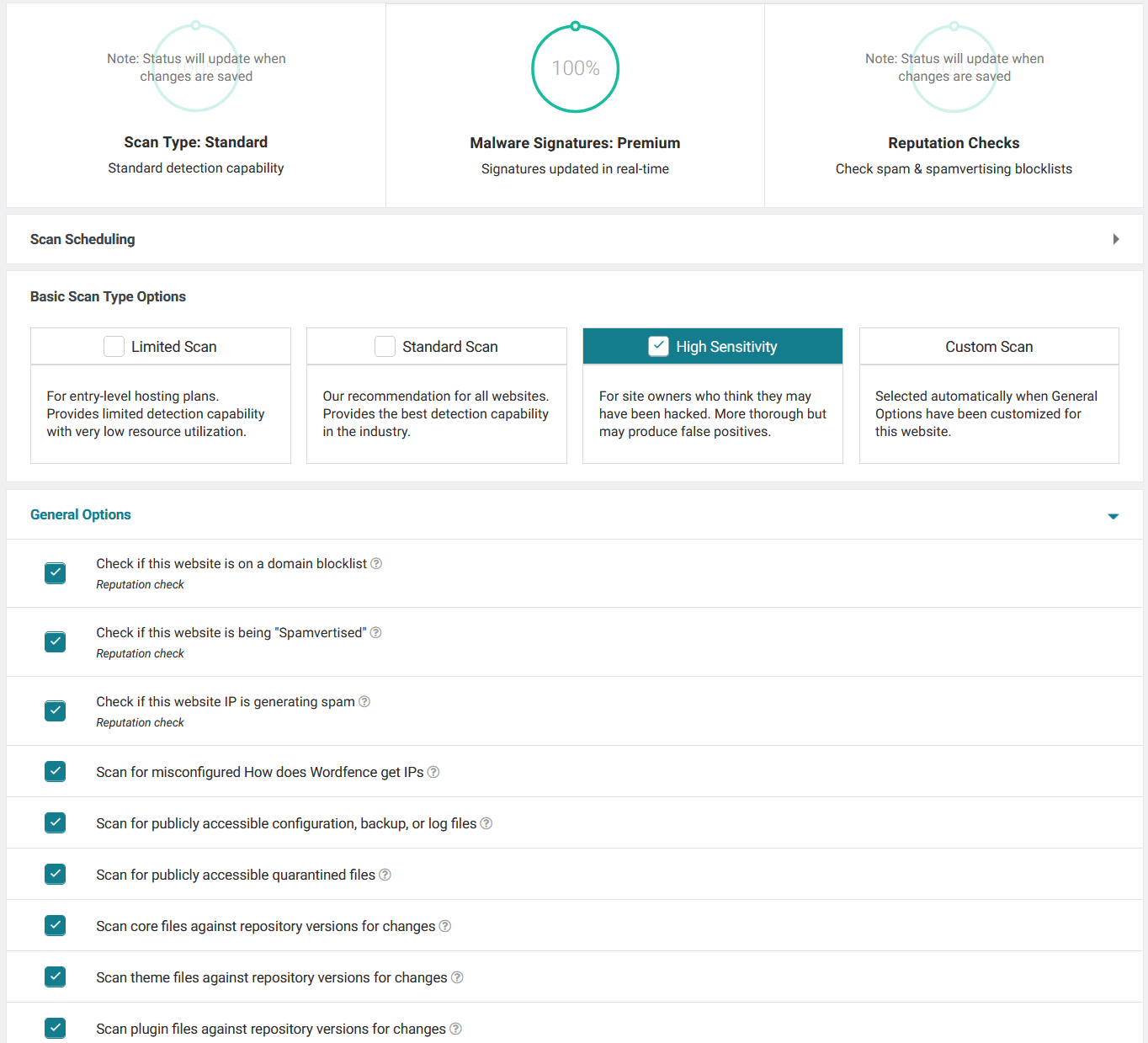Expand the Scan Scheduling section arrow
This screenshot has width=1148, height=1043.
coord(1116,239)
